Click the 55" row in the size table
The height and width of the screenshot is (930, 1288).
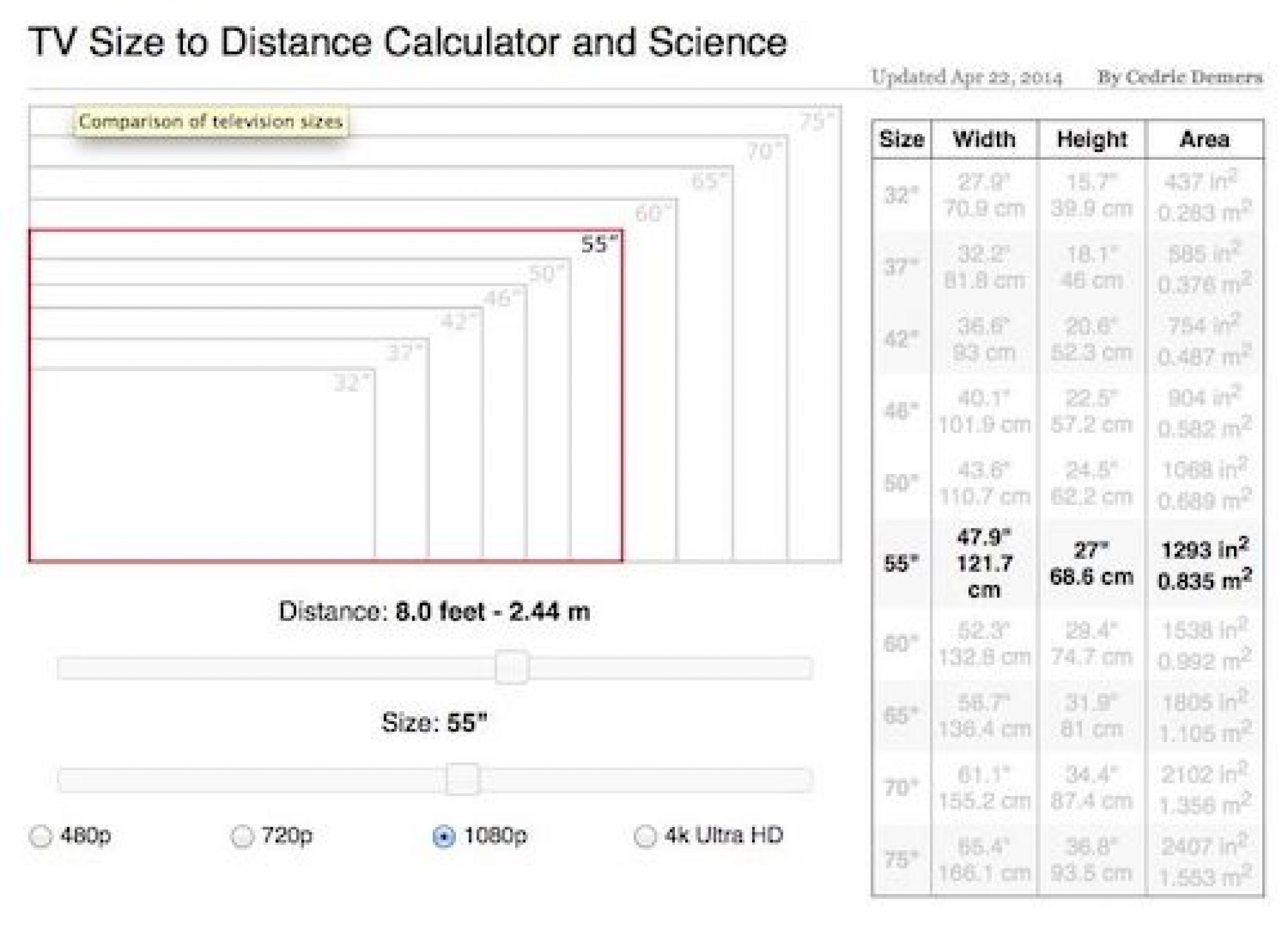tap(1067, 564)
